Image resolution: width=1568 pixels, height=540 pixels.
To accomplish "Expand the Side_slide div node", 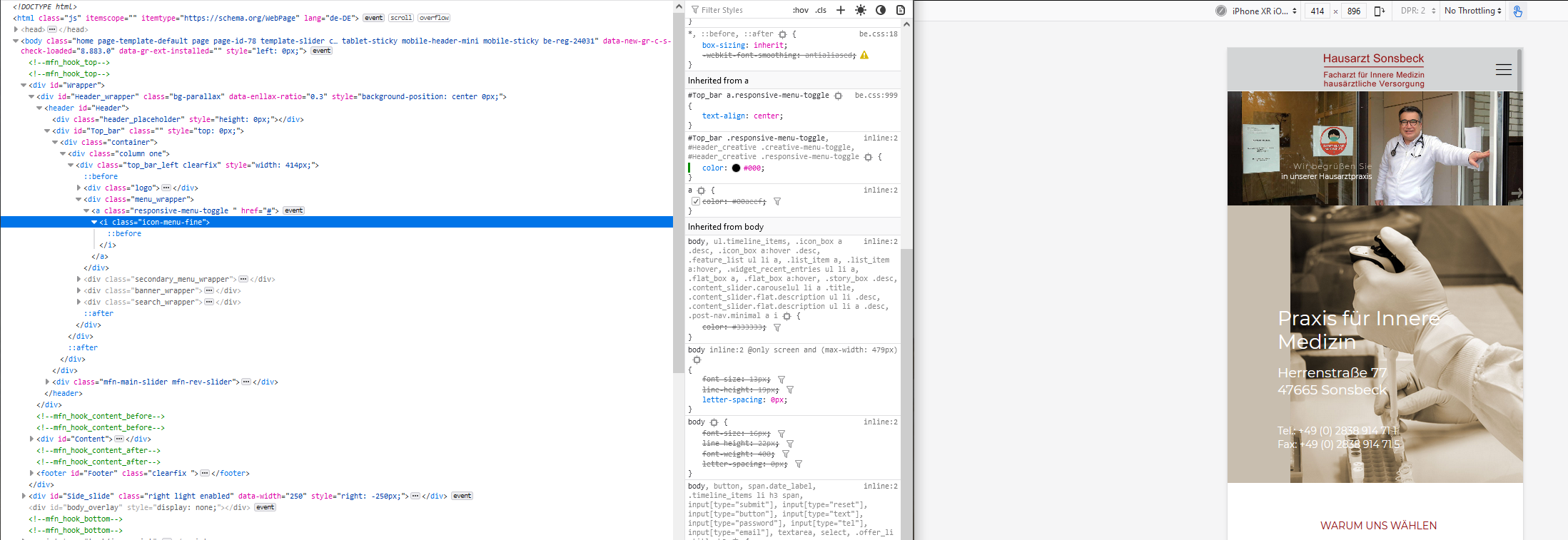I will coord(24,496).
